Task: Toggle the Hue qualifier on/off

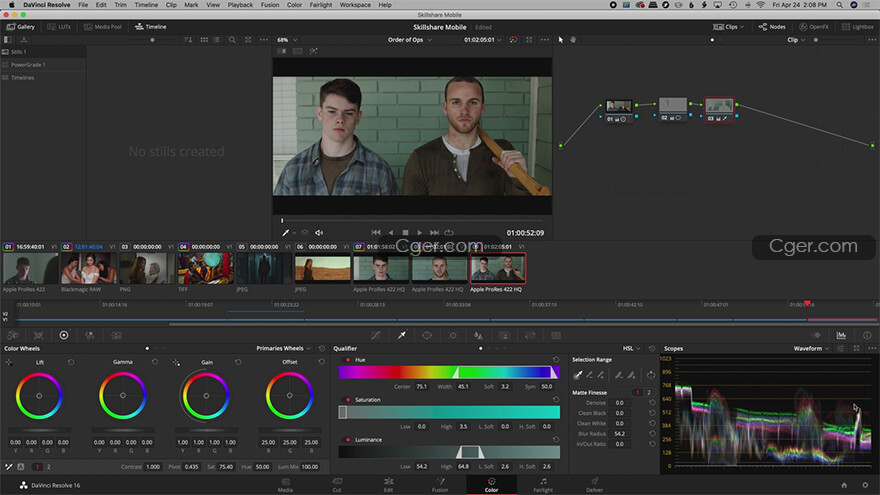Action: point(348,360)
